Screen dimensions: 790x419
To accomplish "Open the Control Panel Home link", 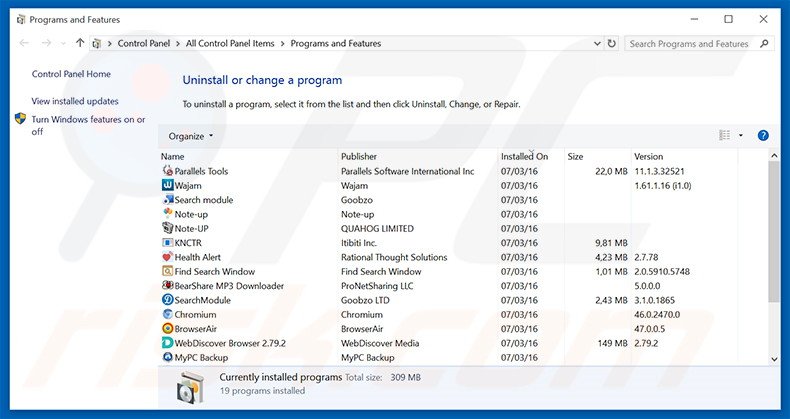I will (71, 74).
